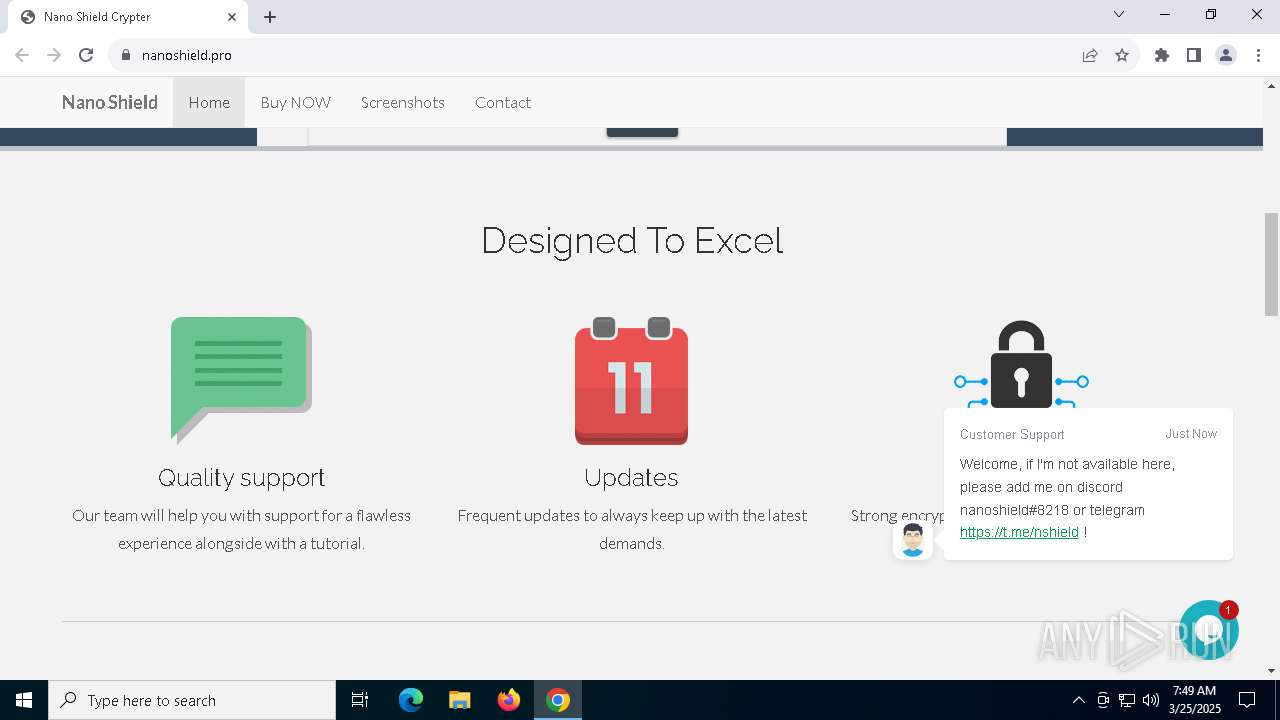
Task: Open the Chrome three-dot menu
Action: pos(1258,55)
